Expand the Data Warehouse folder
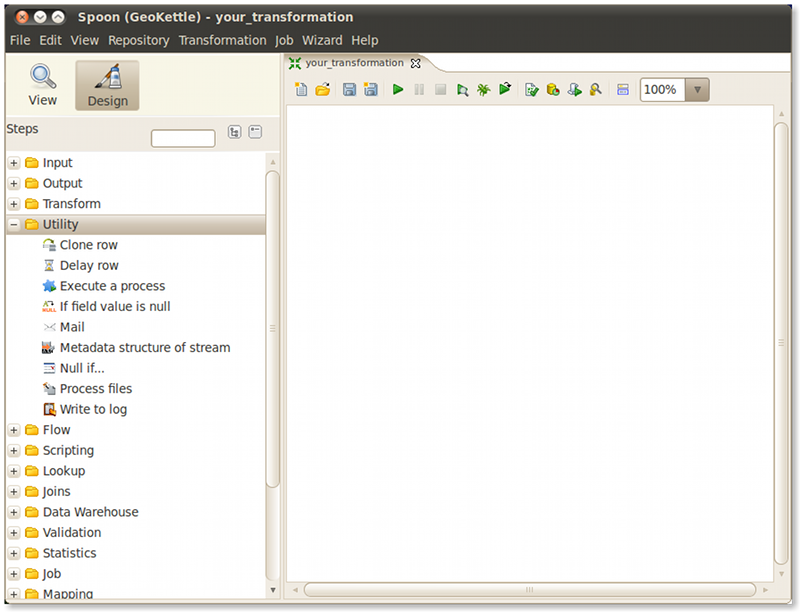800x612 pixels. [x=14, y=513]
